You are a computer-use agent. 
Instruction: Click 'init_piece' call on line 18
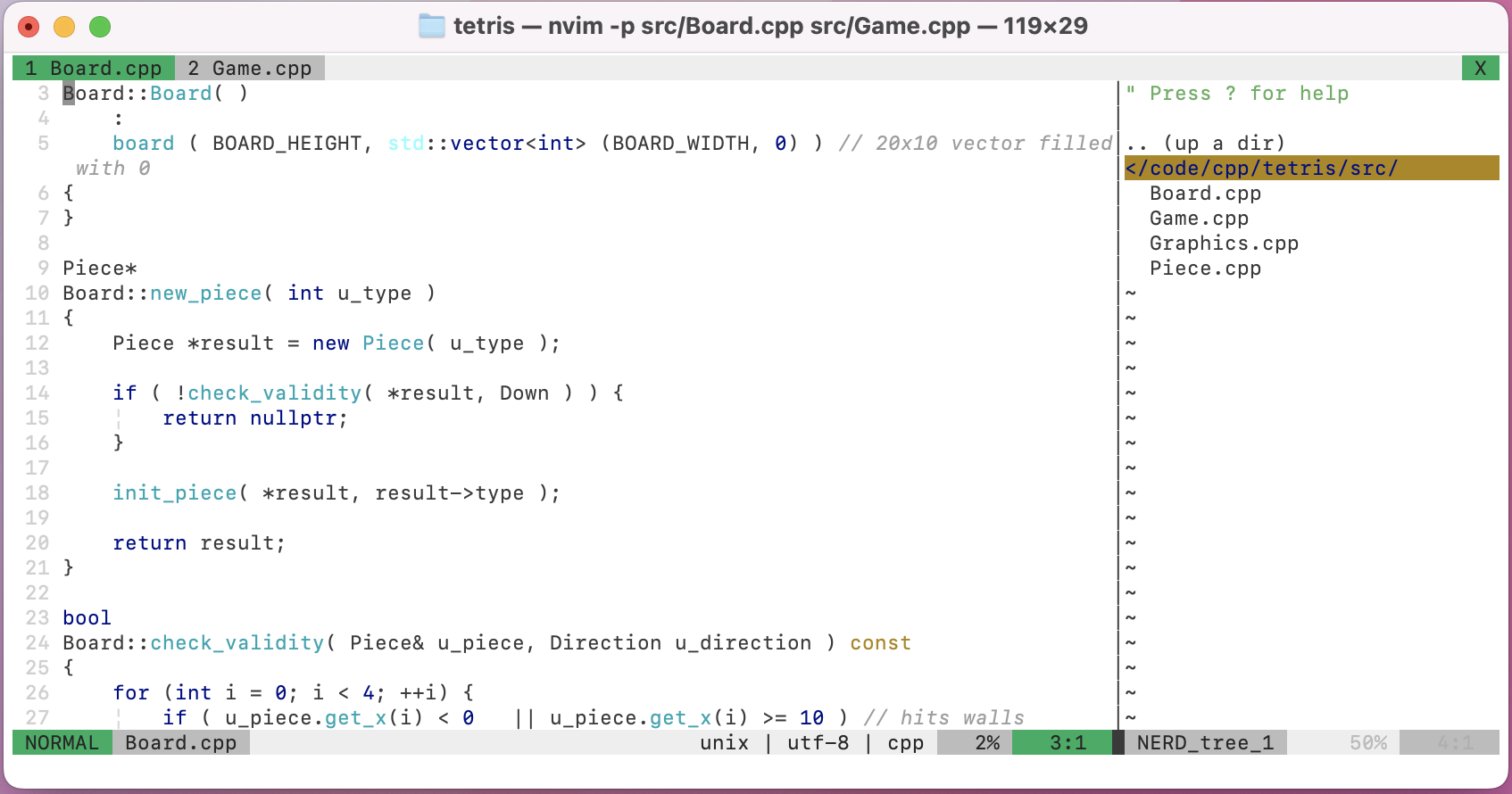(175, 493)
